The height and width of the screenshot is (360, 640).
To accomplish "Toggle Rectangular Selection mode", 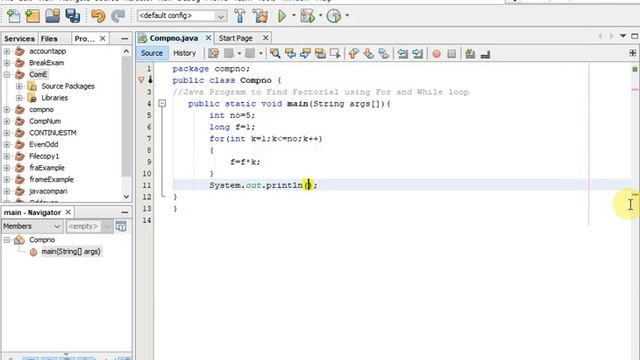I will click(335, 53).
